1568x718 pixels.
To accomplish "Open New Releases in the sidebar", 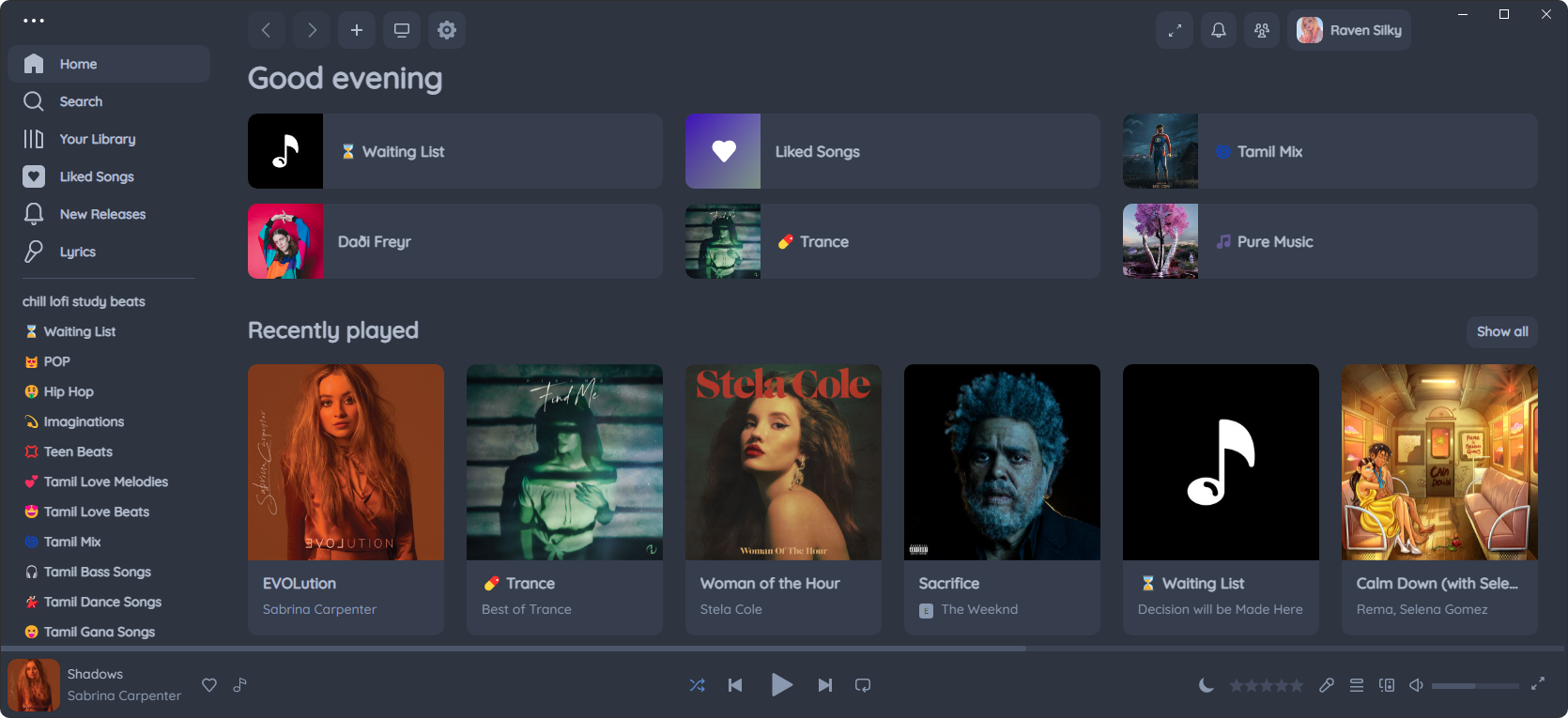I will (109, 214).
